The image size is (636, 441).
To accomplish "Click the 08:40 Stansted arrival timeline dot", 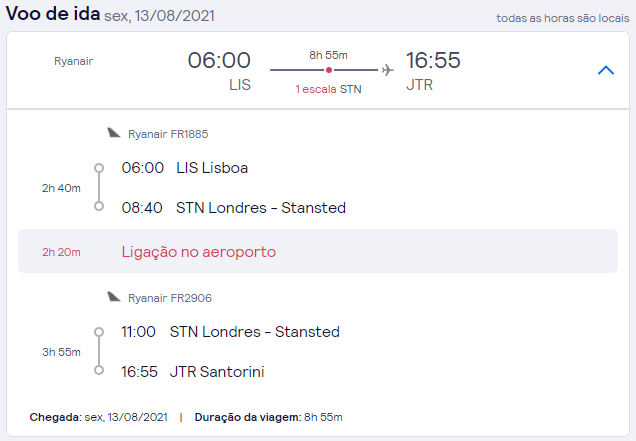I will [x=98, y=207].
